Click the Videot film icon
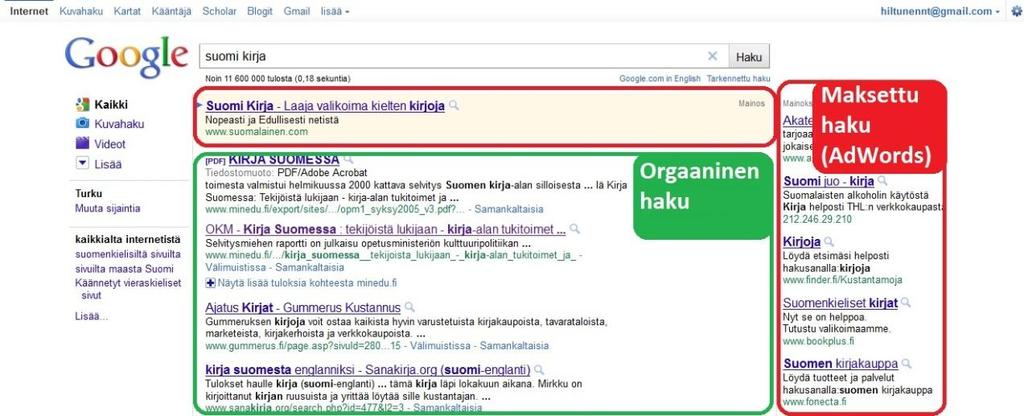The width and height of the screenshot is (1024, 416). point(82,143)
